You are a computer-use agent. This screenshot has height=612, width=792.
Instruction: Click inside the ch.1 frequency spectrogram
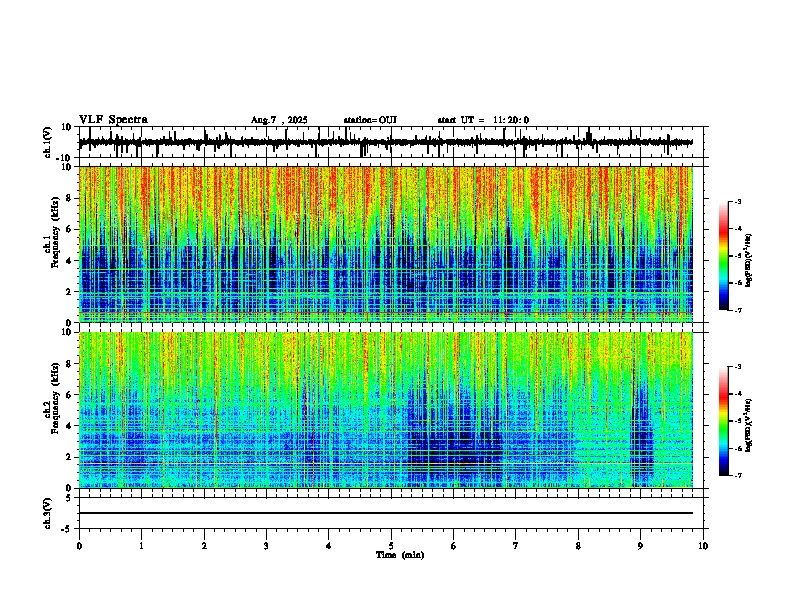tap(386, 244)
